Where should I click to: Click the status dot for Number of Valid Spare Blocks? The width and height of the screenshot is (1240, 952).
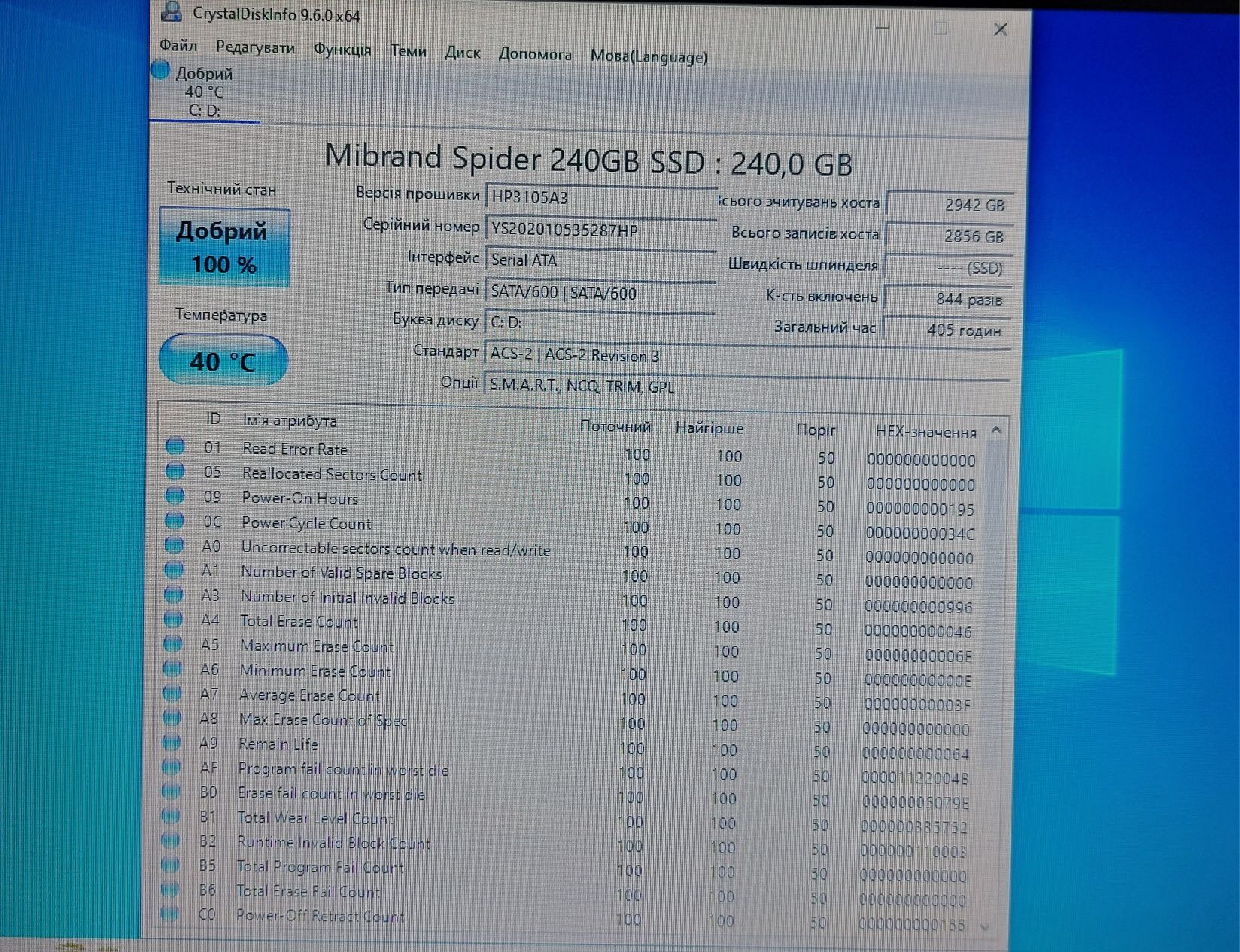173,570
